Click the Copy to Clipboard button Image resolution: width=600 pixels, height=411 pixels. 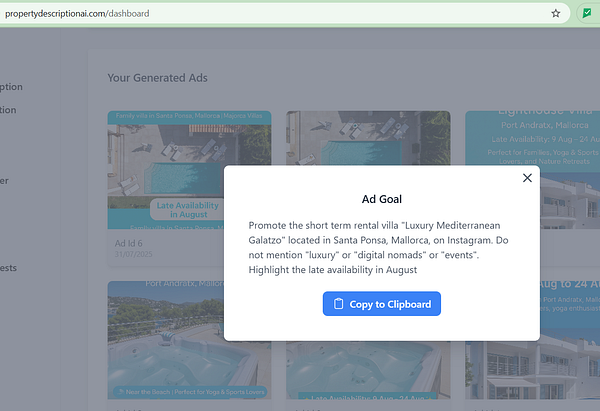click(382, 304)
